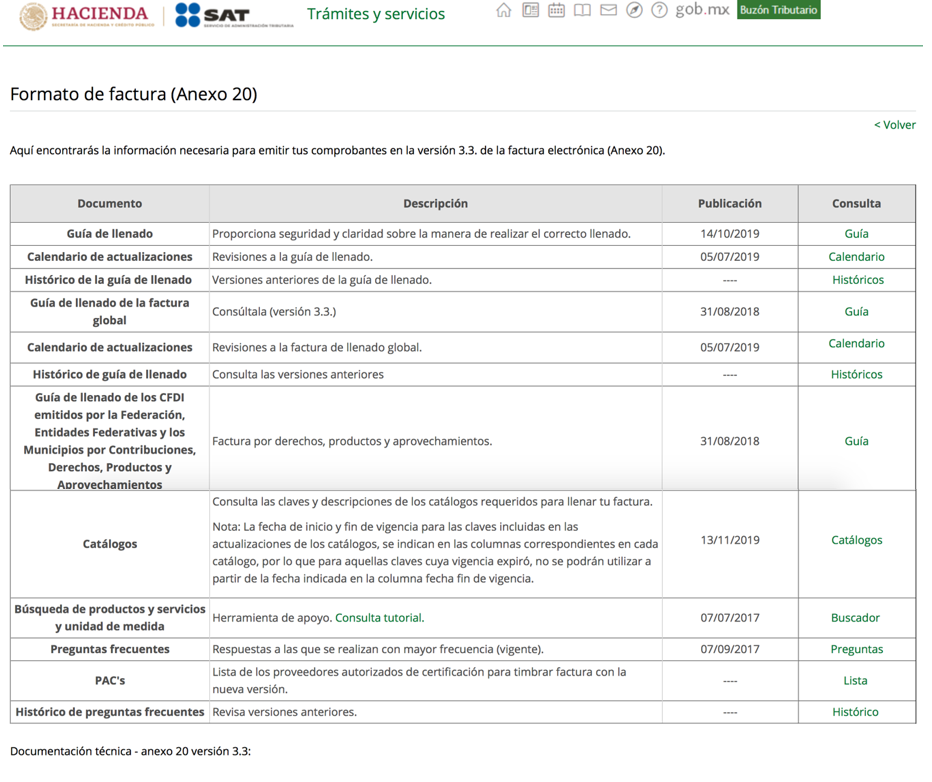Click the Publicación column header
The width and height of the screenshot is (932, 782).
730,203
